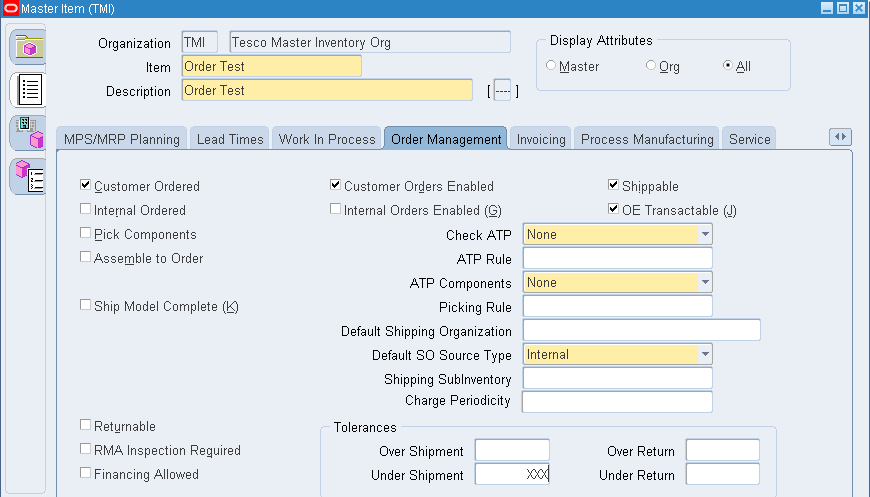Select the All display attributes option
Viewport: 870px width, 497px height.
(727, 65)
